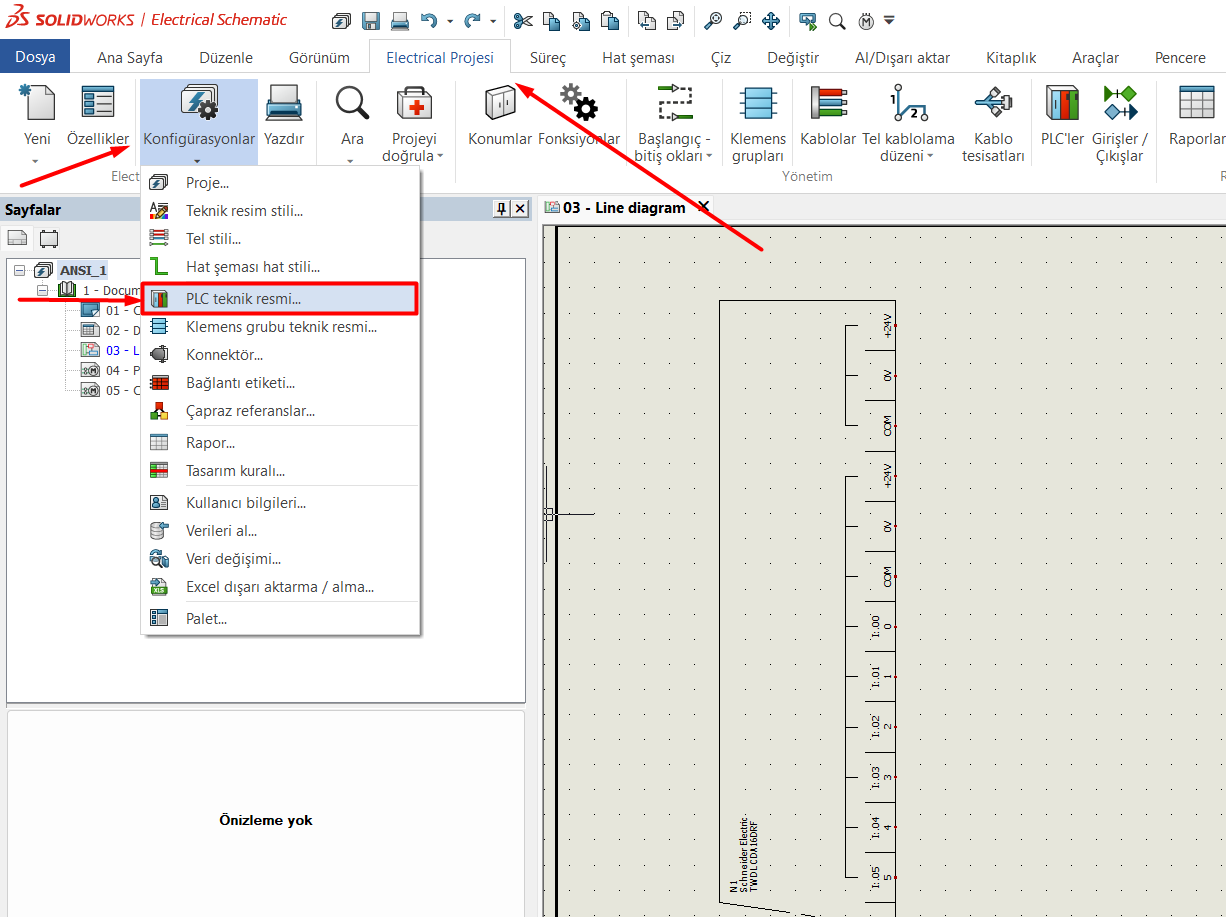Close the Sayfalar panel

519,208
